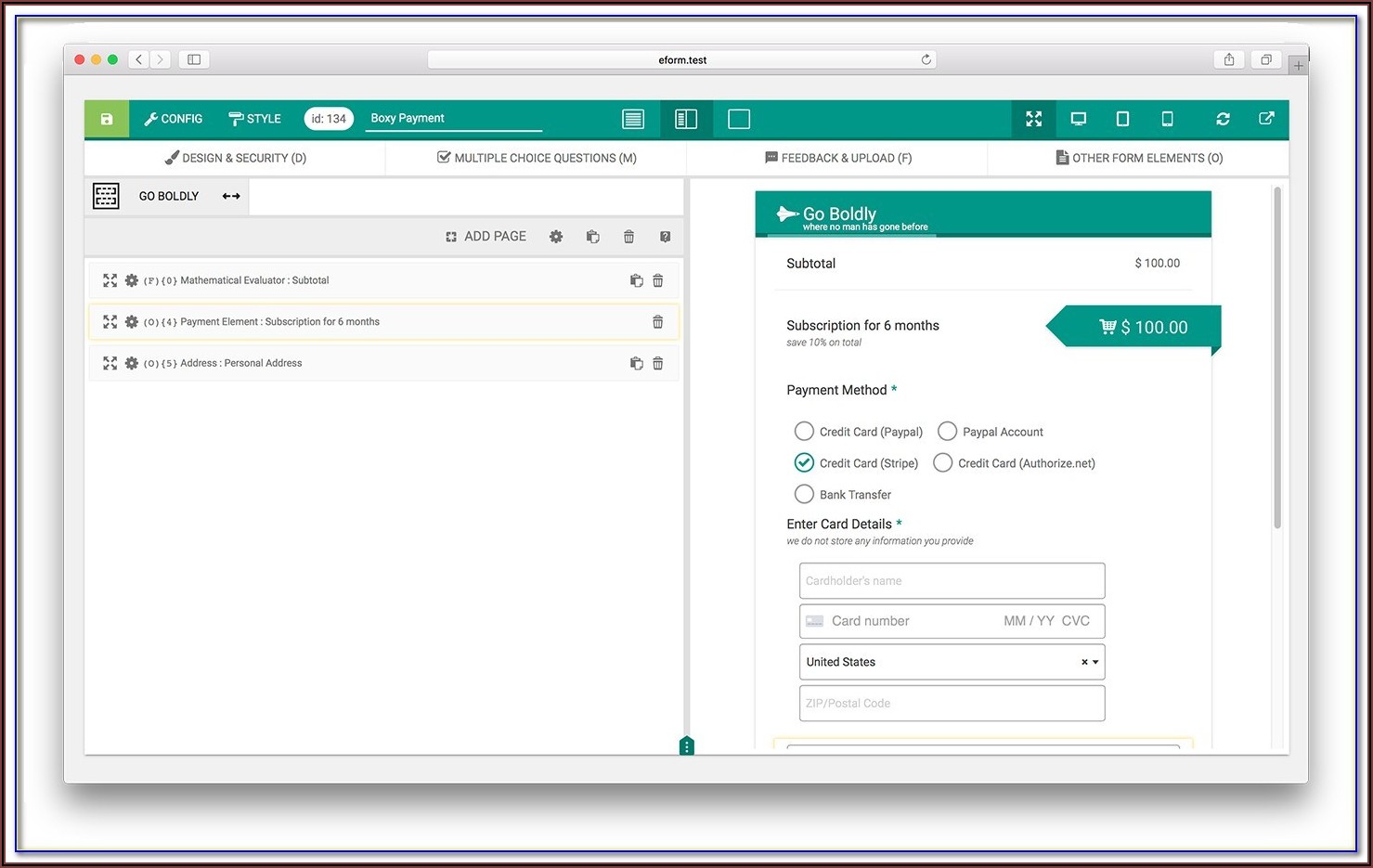The width and height of the screenshot is (1373, 868).
Task: Delete the Mathematical Evaluator Subtotal element
Action: pyautogui.click(x=658, y=280)
